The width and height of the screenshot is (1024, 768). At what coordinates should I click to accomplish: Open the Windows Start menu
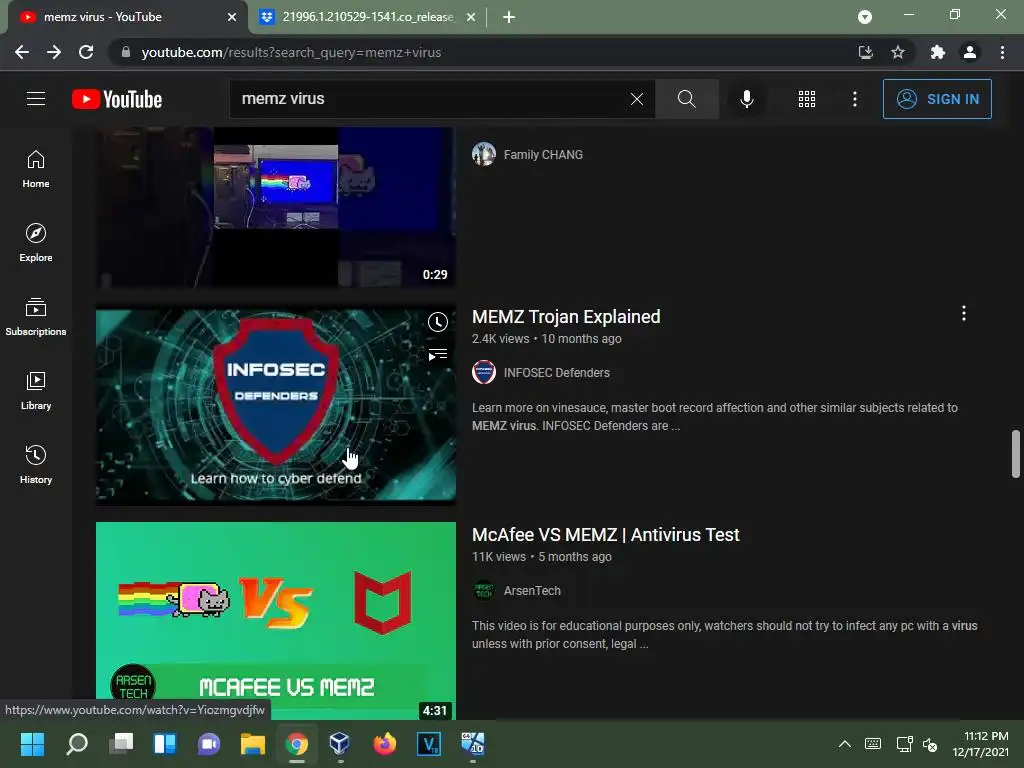pos(32,744)
